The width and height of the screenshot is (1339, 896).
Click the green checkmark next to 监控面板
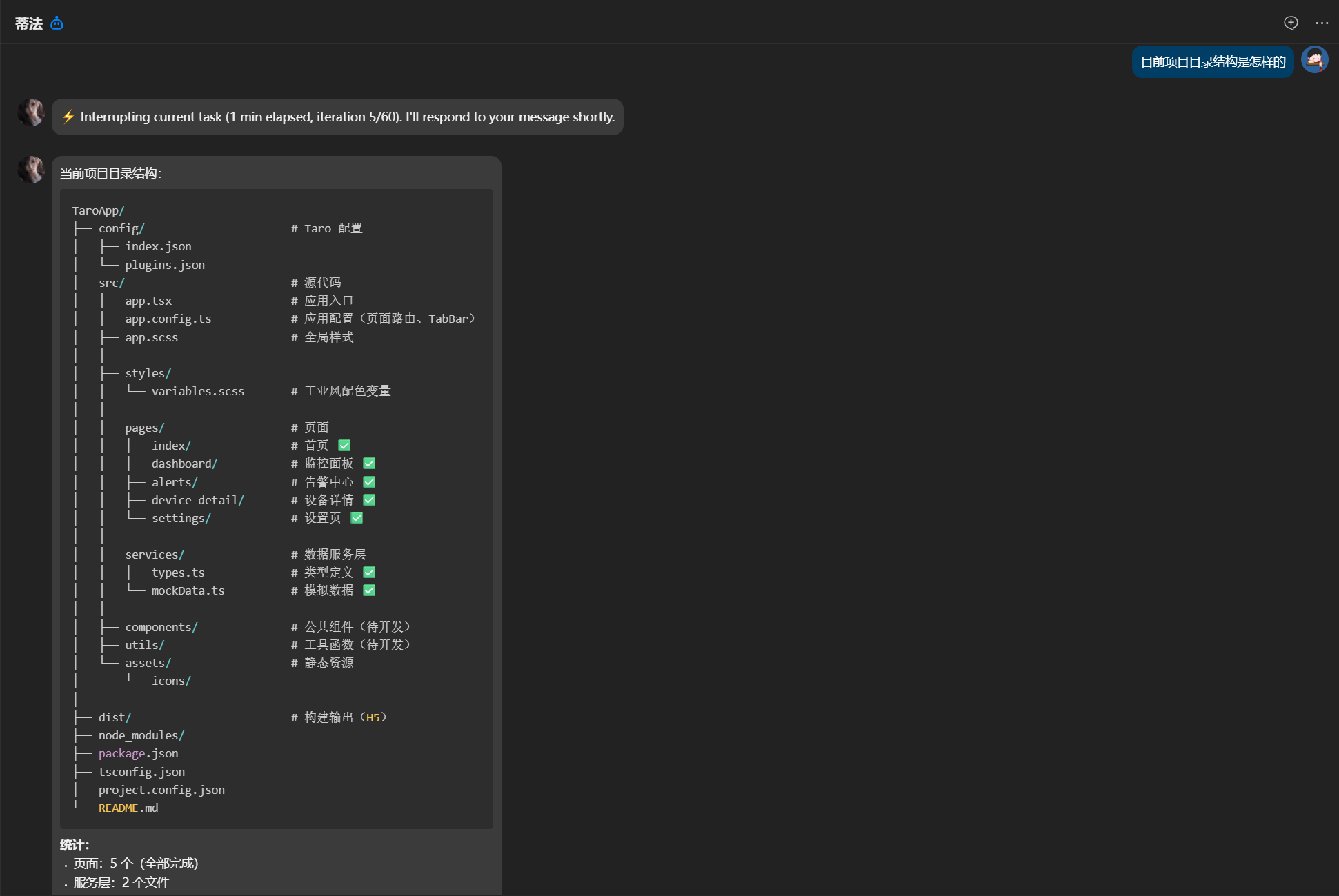click(x=369, y=464)
